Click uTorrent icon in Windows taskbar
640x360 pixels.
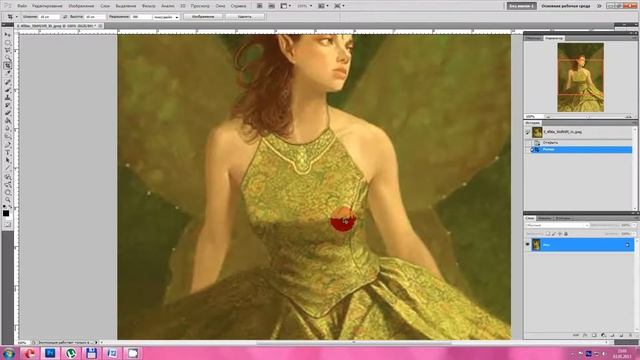point(71,353)
